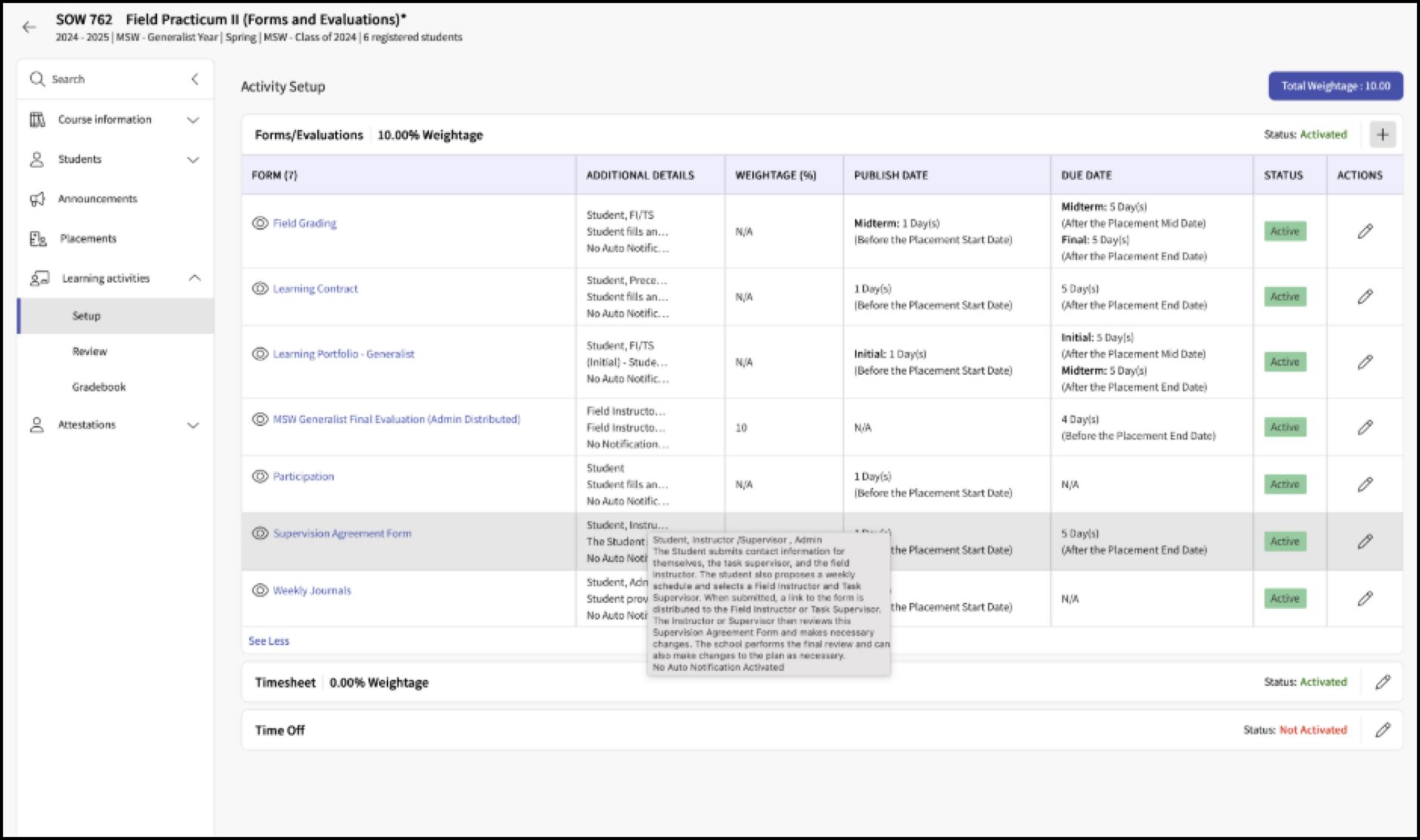Preview Supervision Agreement Form eye icon
The height and width of the screenshot is (840, 1420).
(x=260, y=533)
